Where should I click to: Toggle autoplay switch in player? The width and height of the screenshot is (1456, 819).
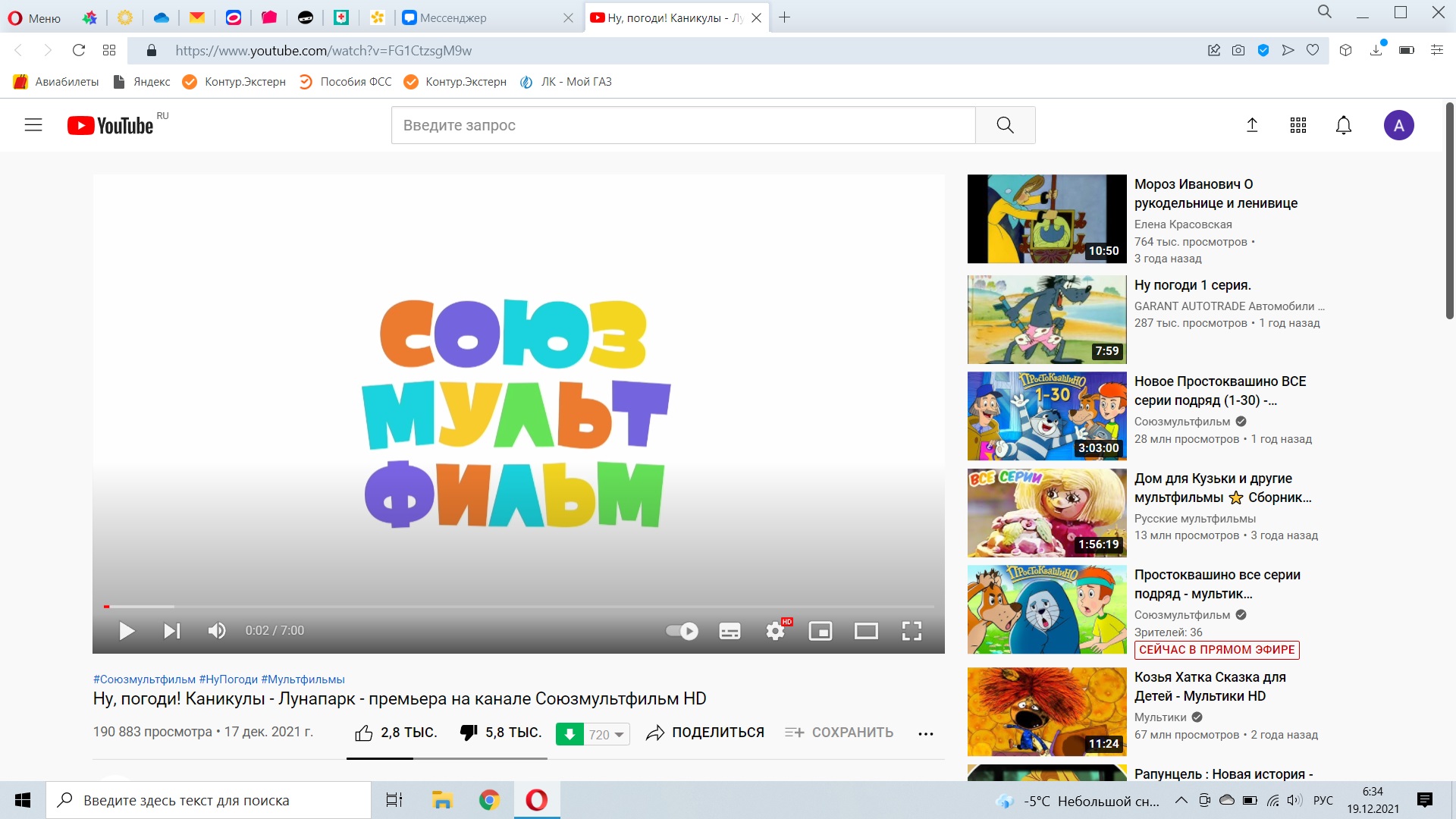click(x=682, y=631)
